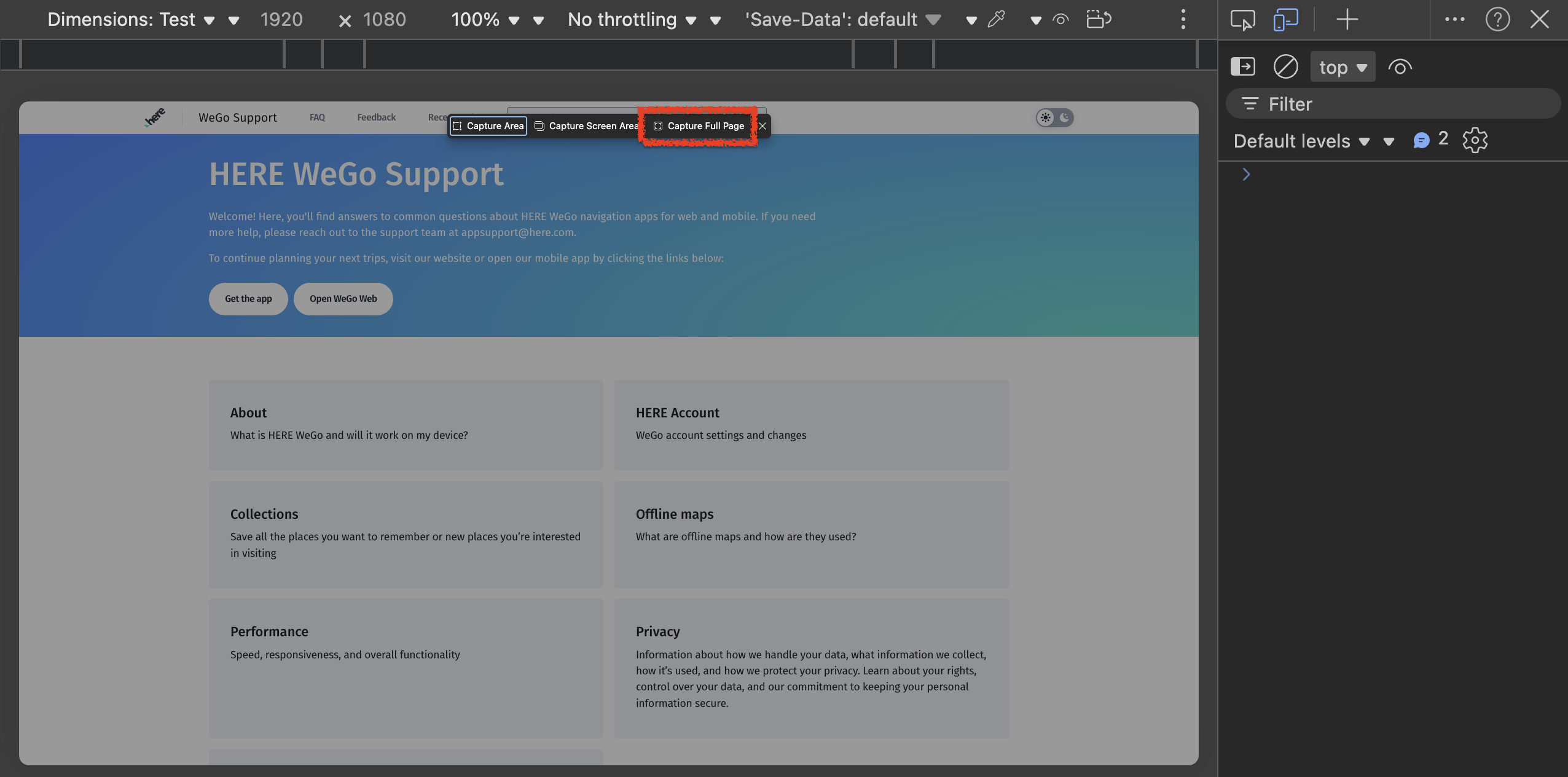Click the here logo on the page

pyautogui.click(x=155, y=117)
